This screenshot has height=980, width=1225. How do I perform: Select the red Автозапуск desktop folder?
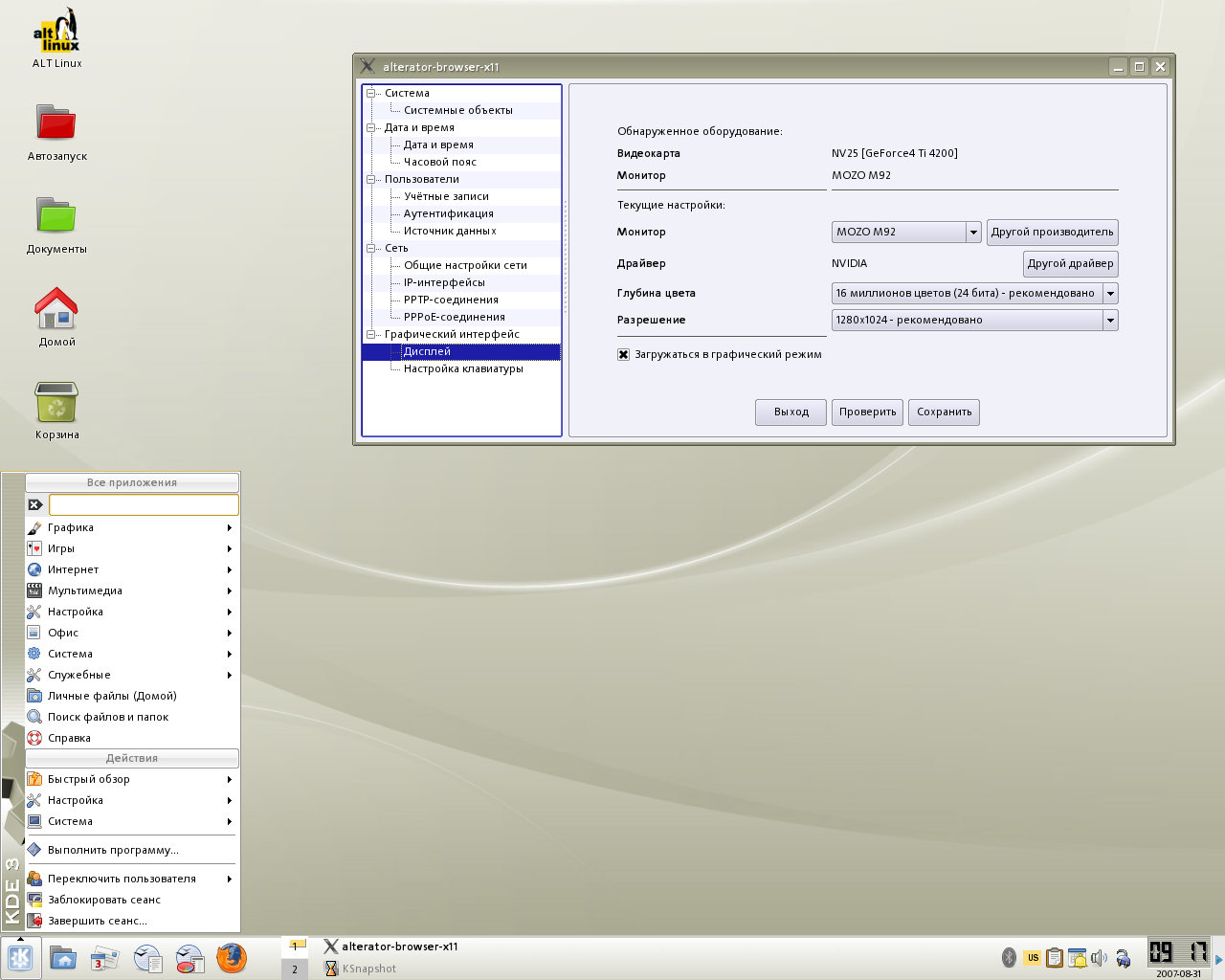[x=57, y=132]
